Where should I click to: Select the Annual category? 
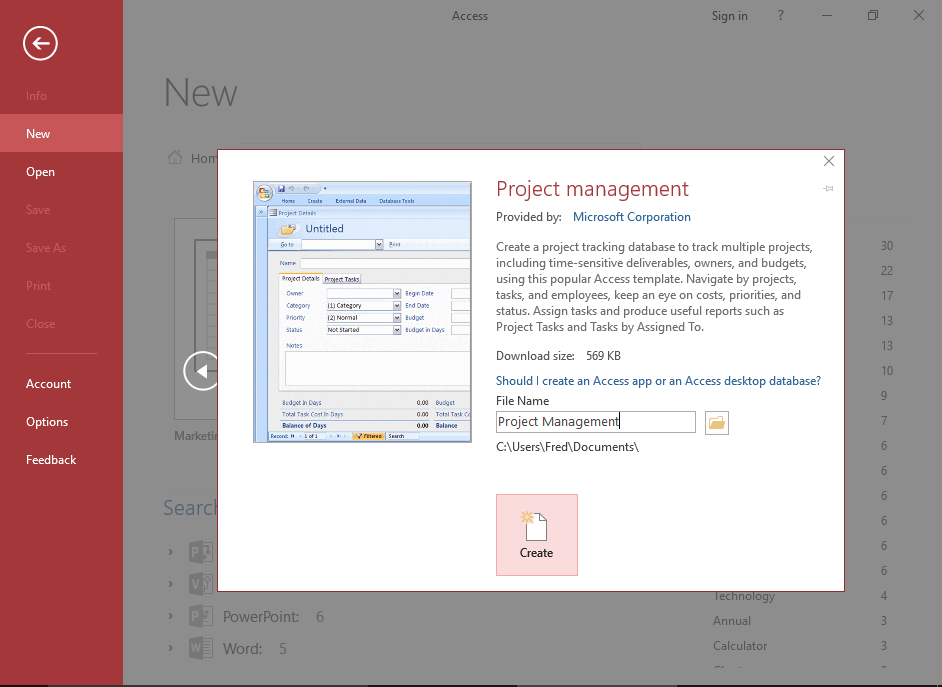(732, 621)
